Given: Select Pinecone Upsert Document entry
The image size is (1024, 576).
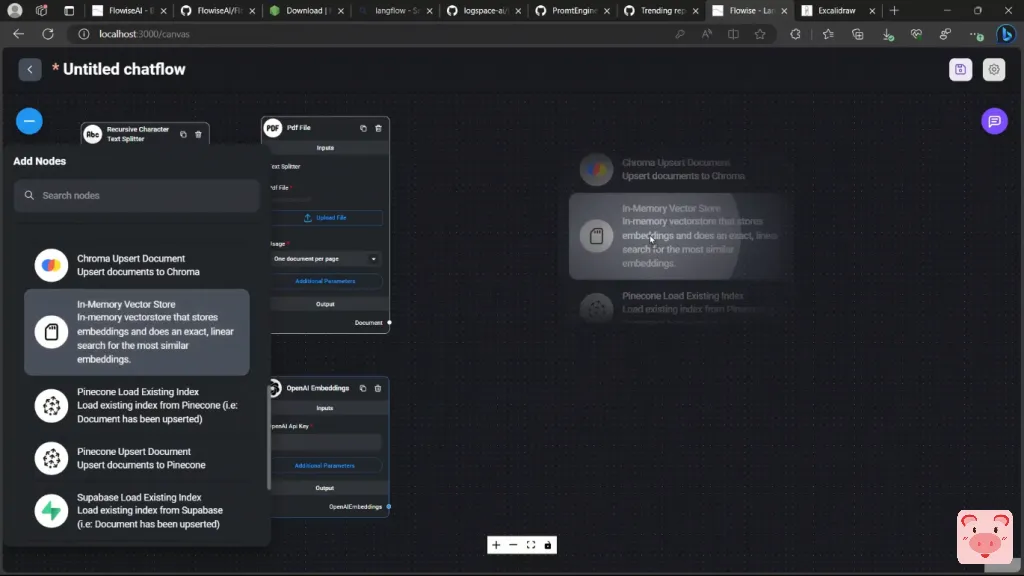Looking at the screenshot, I should coord(136,458).
